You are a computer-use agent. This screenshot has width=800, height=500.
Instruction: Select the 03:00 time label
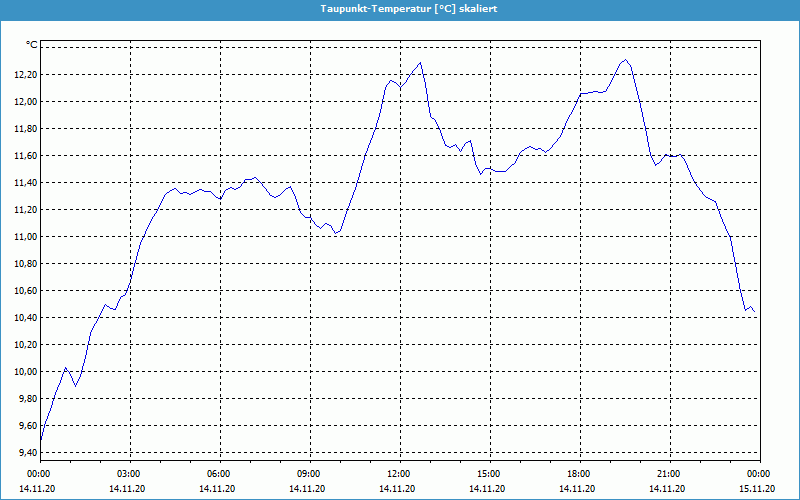click(x=128, y=473)
